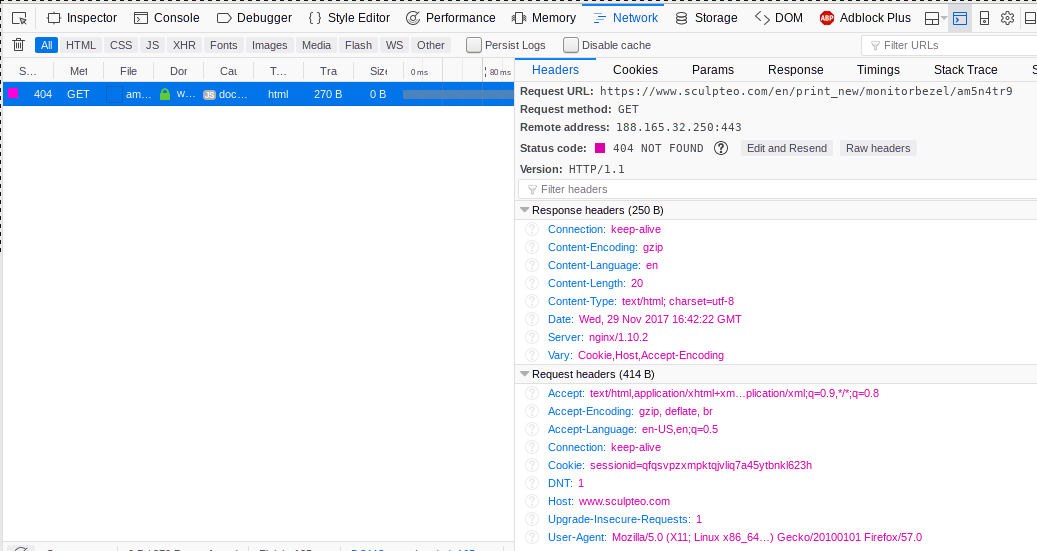Select the 404 GET request row

(259, 94)
